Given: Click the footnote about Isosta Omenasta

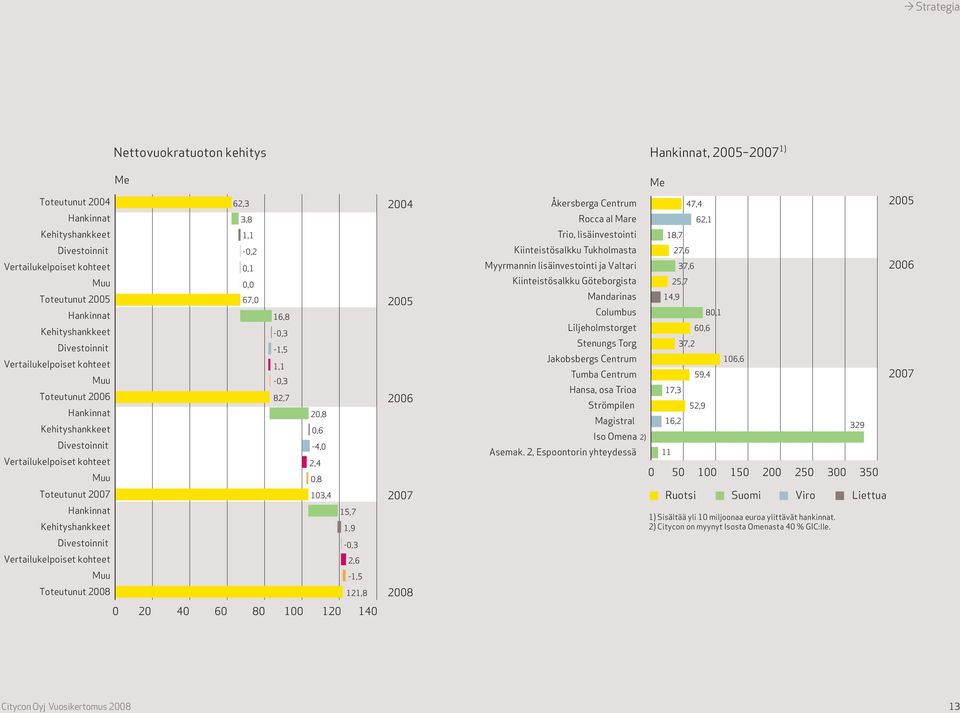Looking at the screenshot, I should point(740,526).
